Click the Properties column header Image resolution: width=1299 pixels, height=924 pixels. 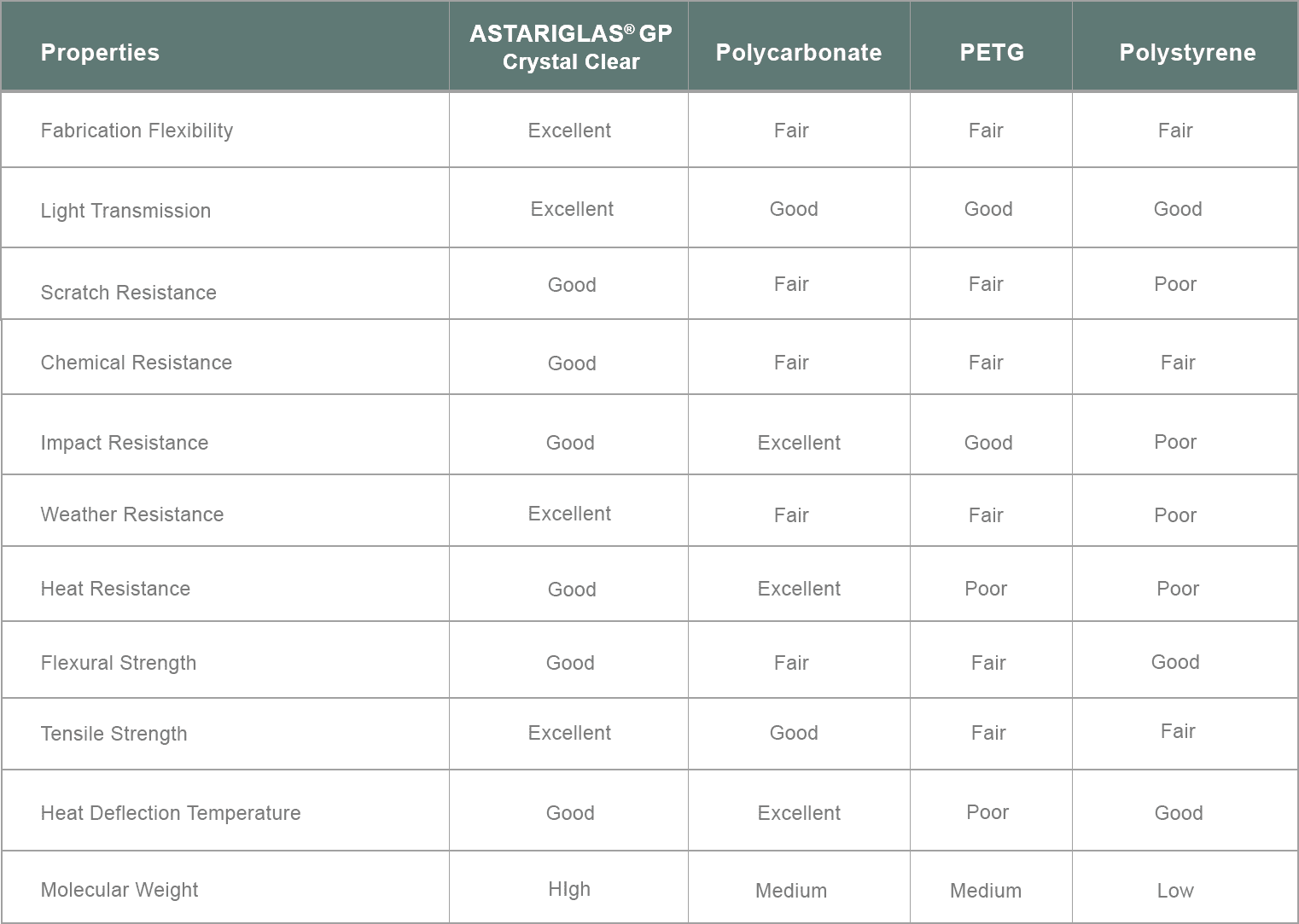point(100,53)
